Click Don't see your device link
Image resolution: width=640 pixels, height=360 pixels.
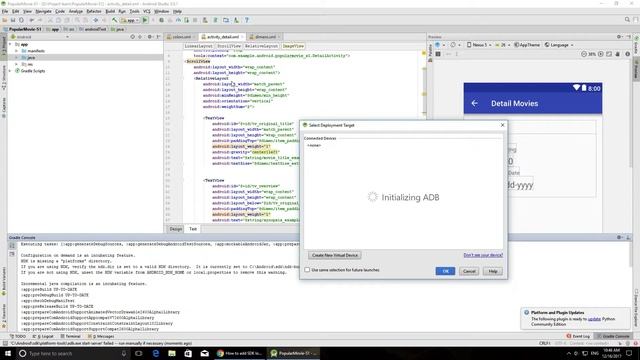pyautogui.click(x=483, y=255)
